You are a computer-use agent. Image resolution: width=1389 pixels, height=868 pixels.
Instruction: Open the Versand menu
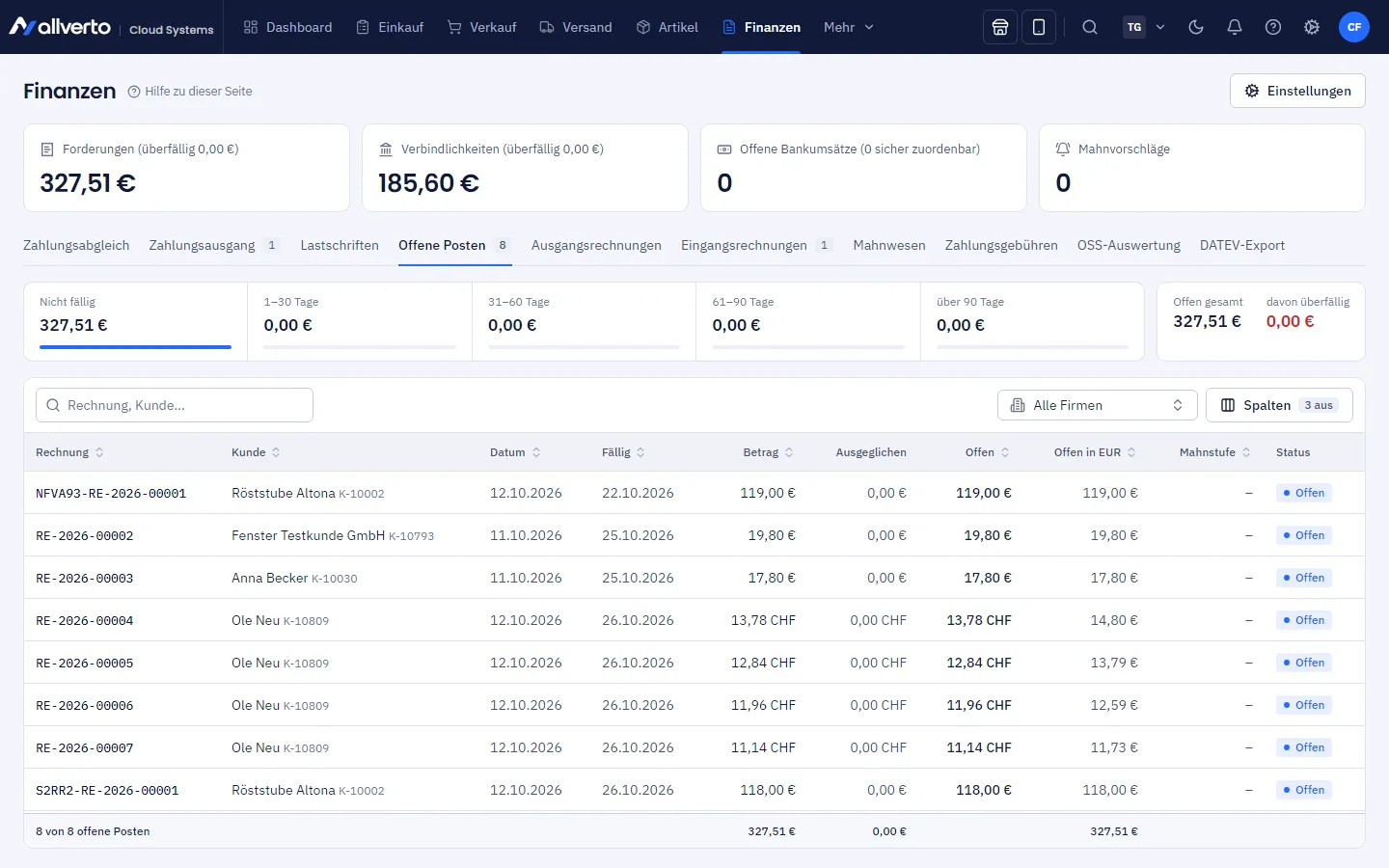pos(576,27)
